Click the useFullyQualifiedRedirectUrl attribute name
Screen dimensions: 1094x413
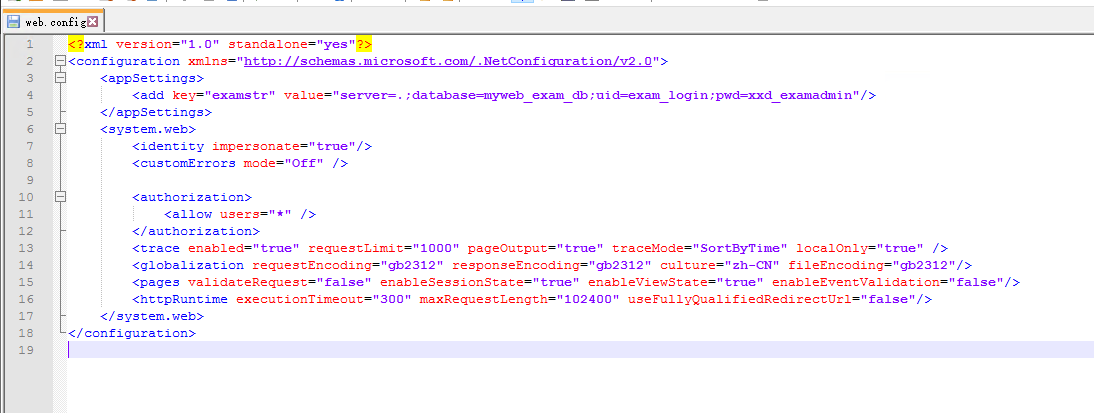[740, 299]
